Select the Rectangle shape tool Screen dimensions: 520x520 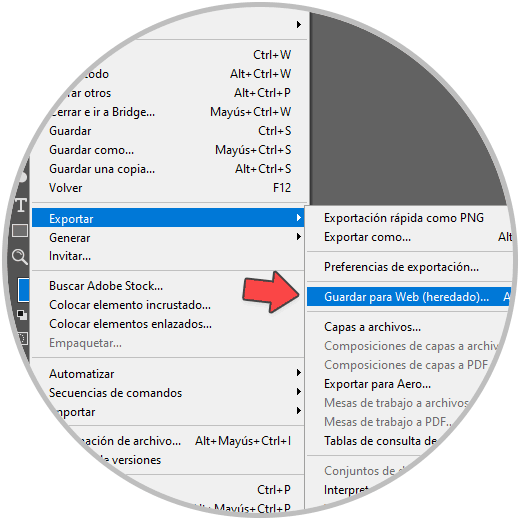pyautogui.click(x=20, y=231)
